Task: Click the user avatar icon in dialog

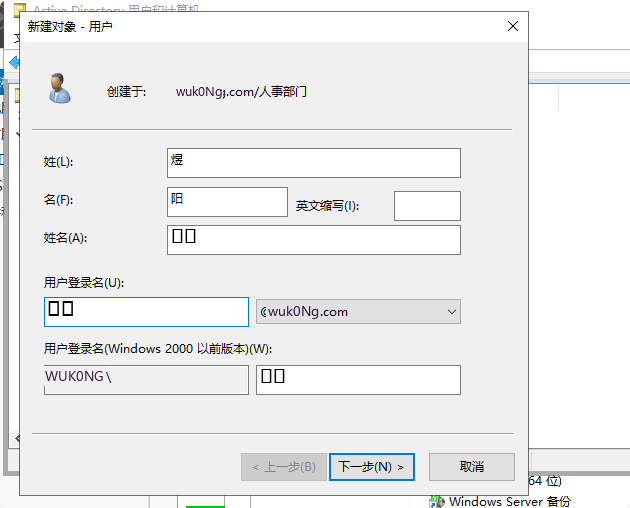Action: (59, 88)
